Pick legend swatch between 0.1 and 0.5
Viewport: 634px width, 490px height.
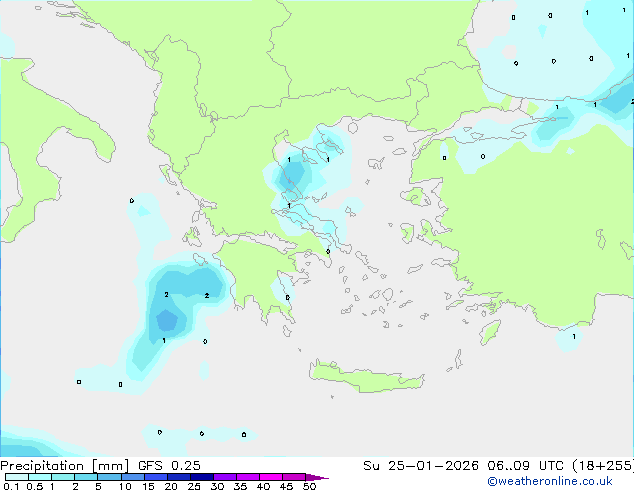coord(17,477)
